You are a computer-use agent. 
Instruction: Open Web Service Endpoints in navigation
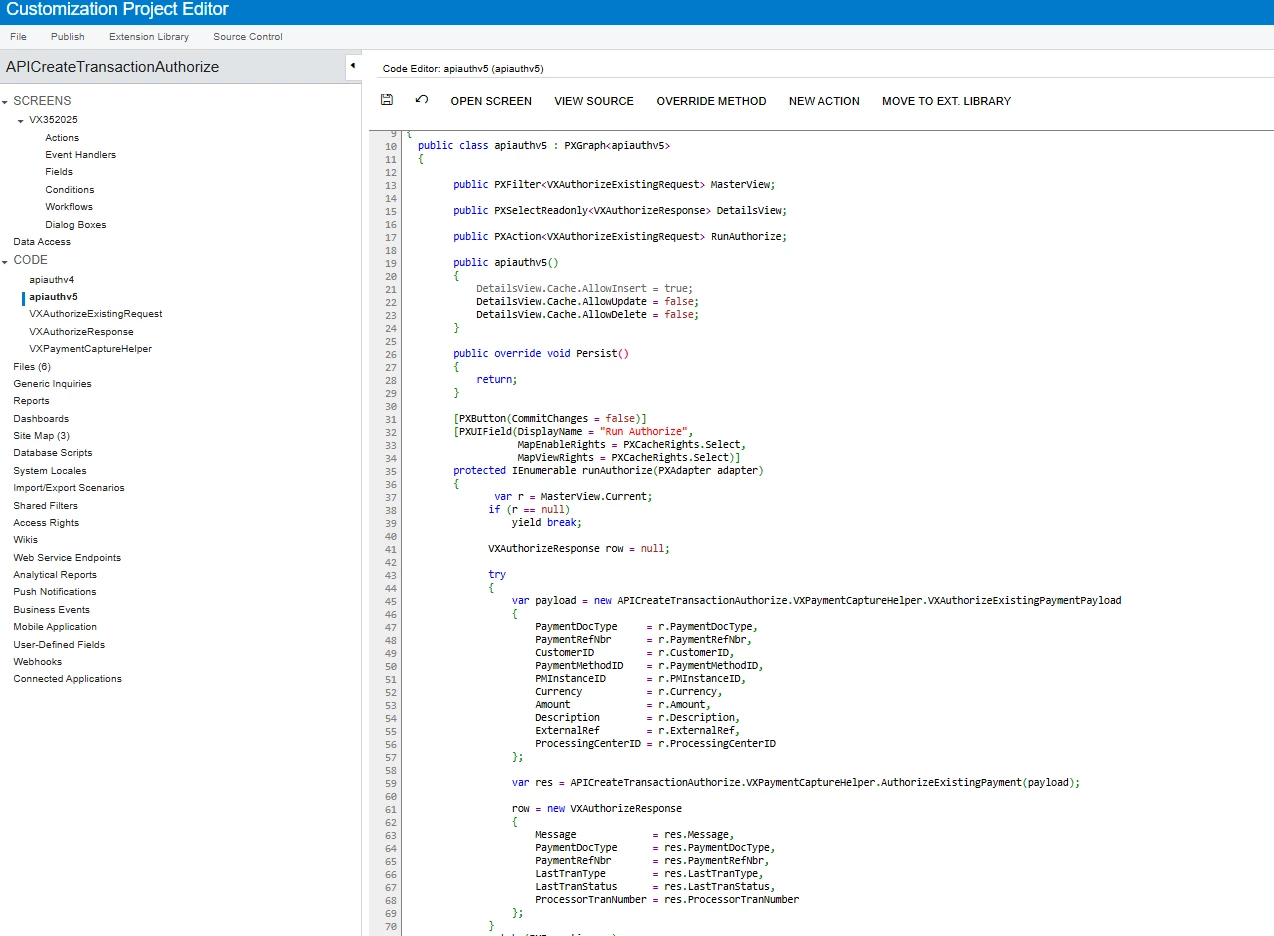tap(67, 558)
